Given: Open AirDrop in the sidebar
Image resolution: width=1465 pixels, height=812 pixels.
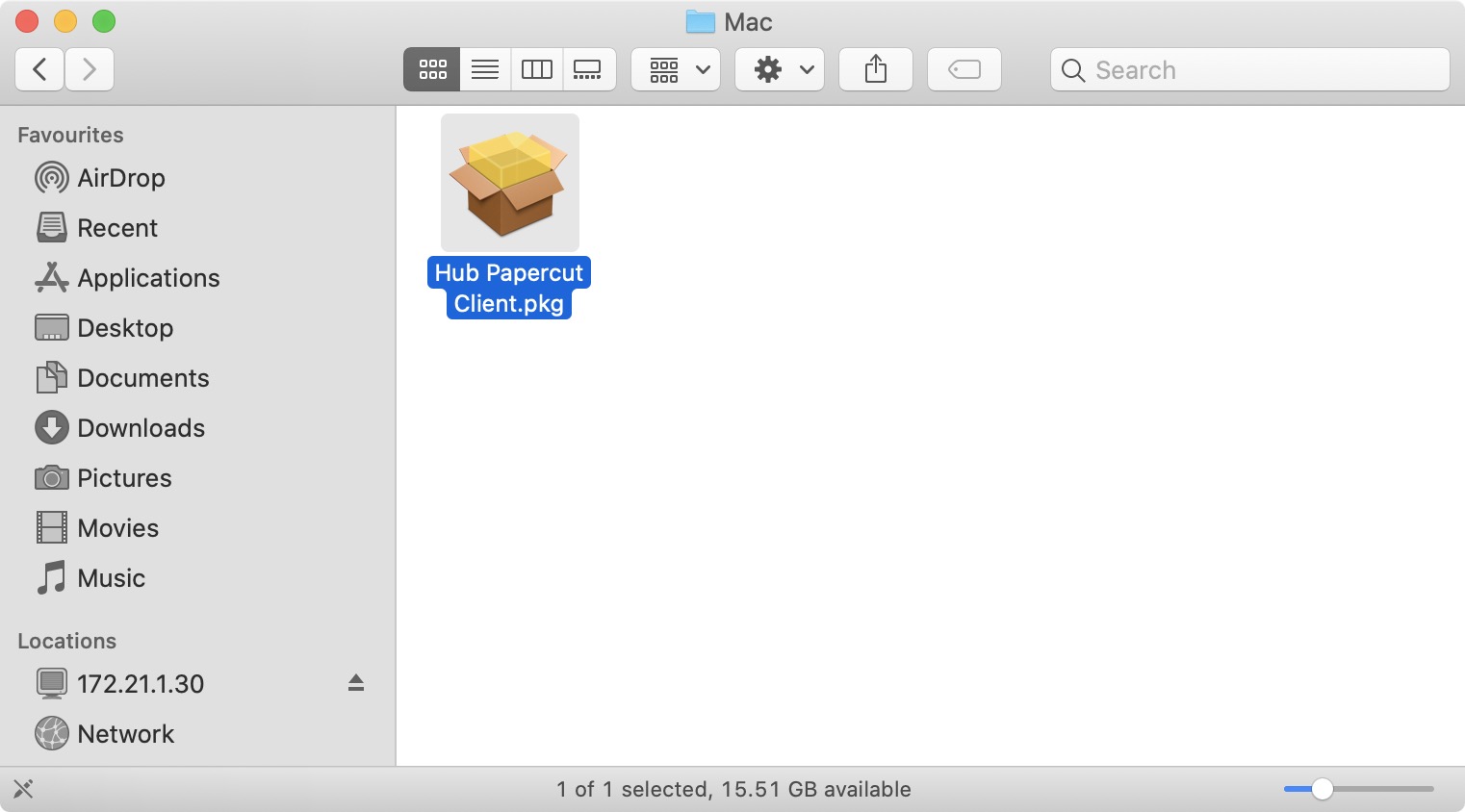Looking at the screenshot, I should (x=197, y=178).
